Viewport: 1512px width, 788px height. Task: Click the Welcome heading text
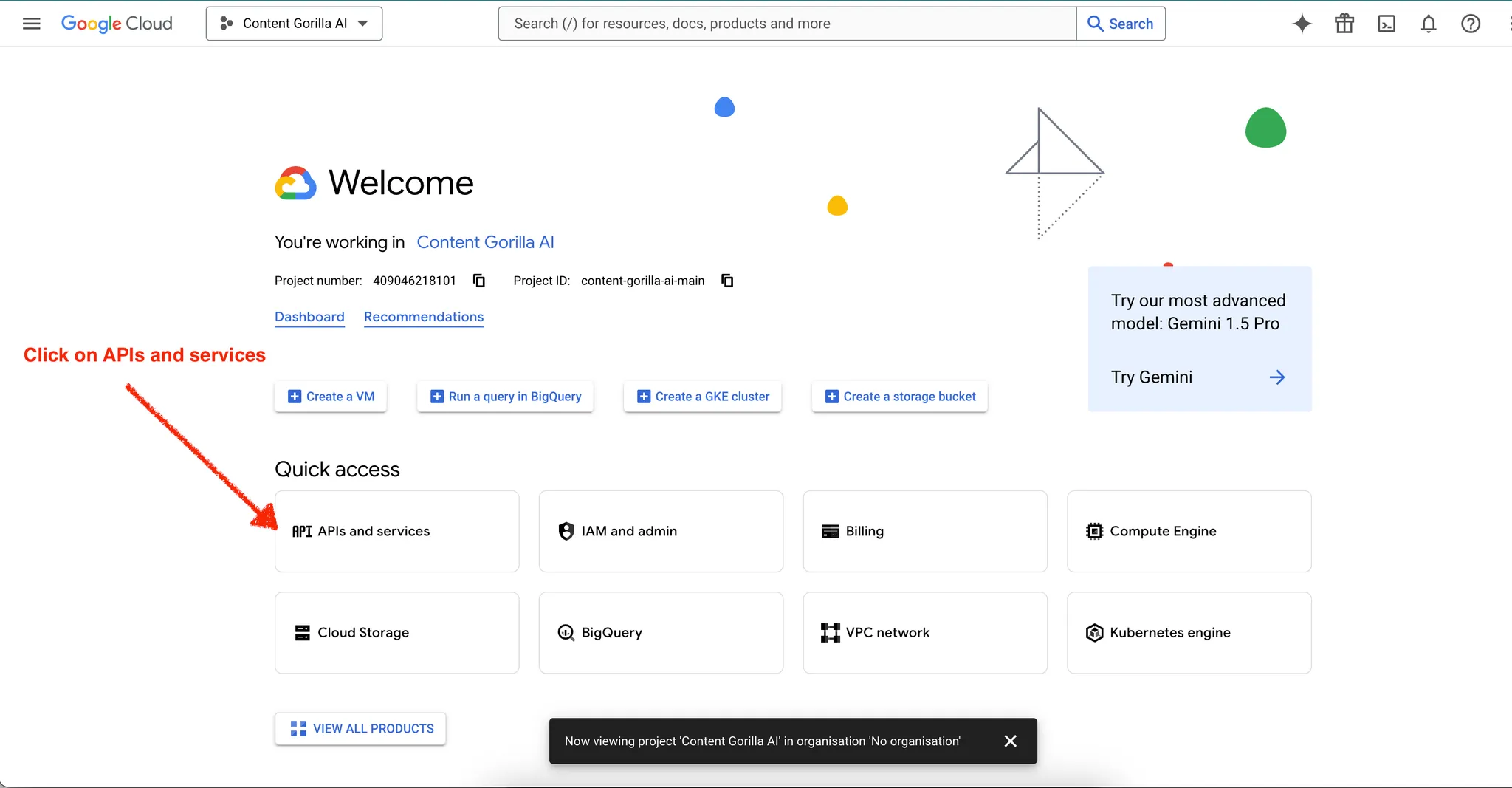coord(401,182)
